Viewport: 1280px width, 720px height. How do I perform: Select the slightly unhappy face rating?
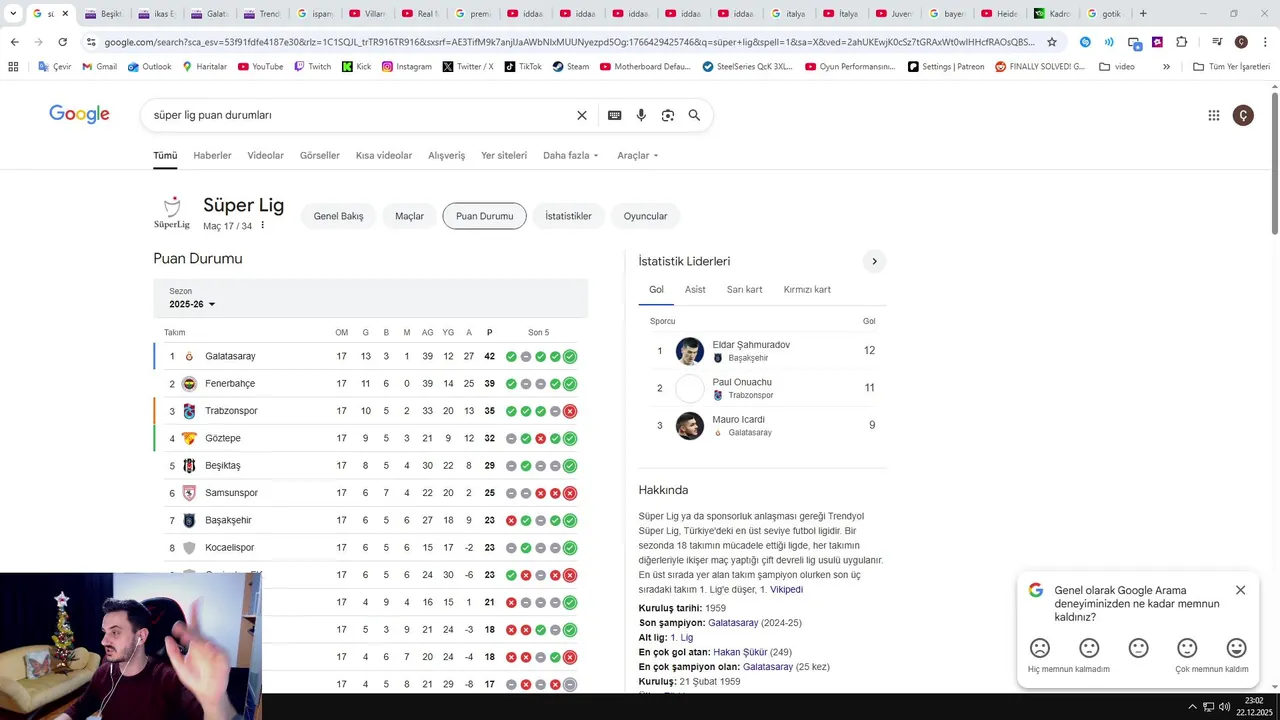click(1089, 648)
